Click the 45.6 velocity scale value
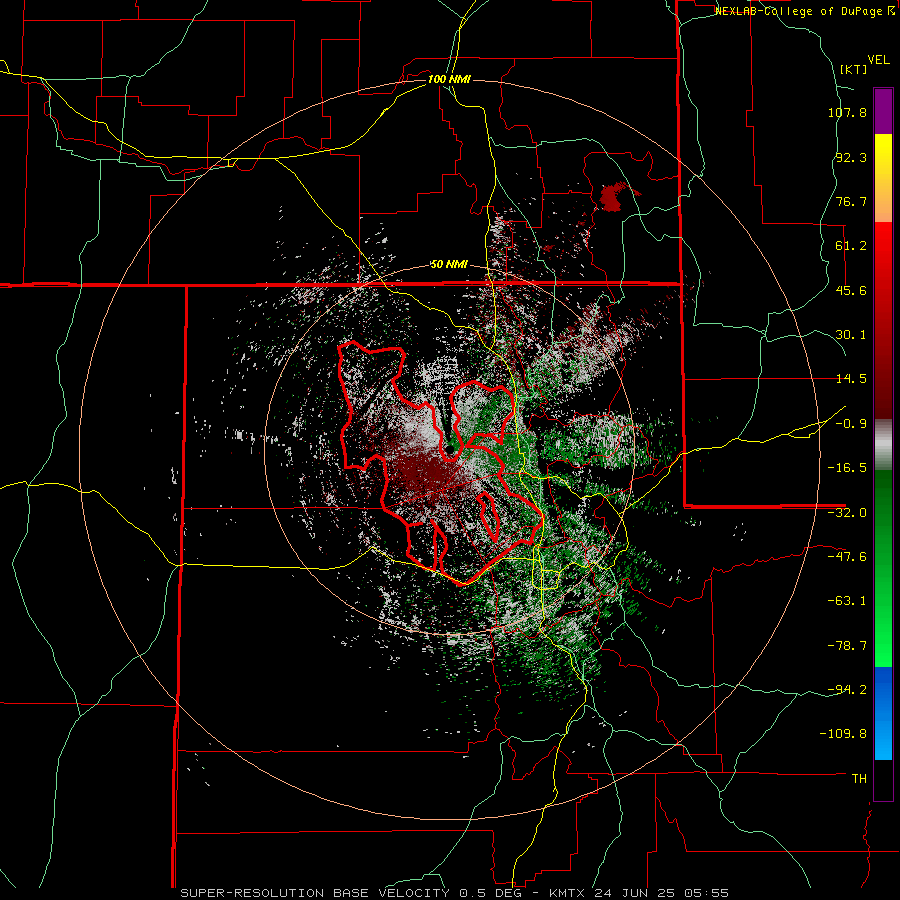This screenshot has height=900, width=900. click(x=851, y=290)
